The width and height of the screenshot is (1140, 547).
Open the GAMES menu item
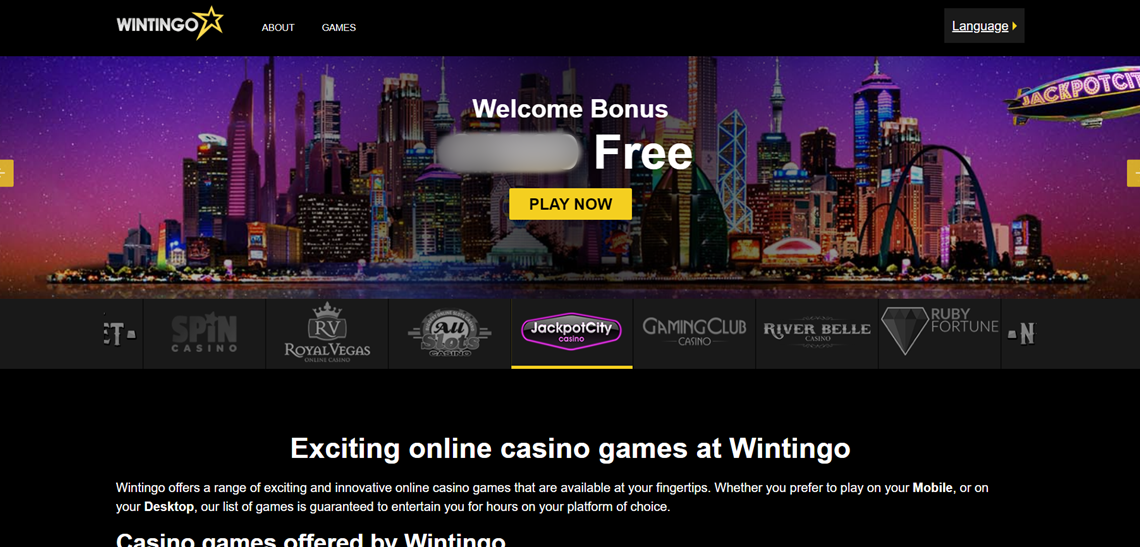(x=339, y=28)
